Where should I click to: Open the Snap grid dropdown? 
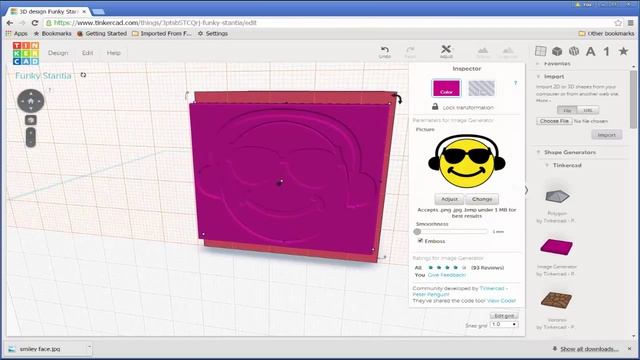click(x=504, y=324)
